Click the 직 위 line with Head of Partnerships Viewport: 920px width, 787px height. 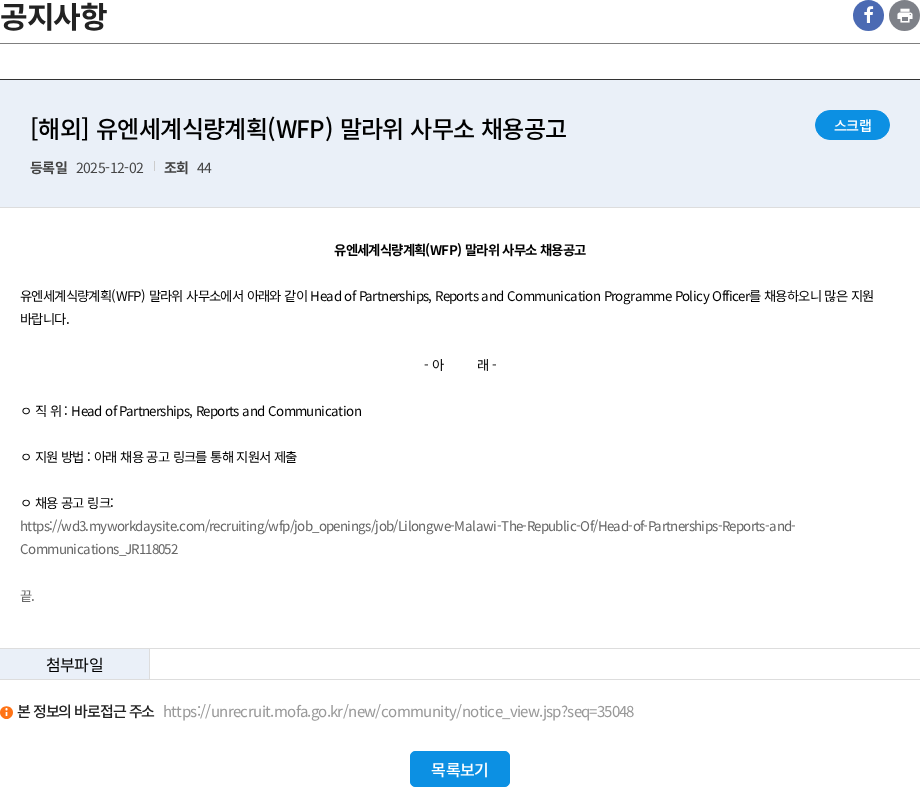tap(191, 411)
